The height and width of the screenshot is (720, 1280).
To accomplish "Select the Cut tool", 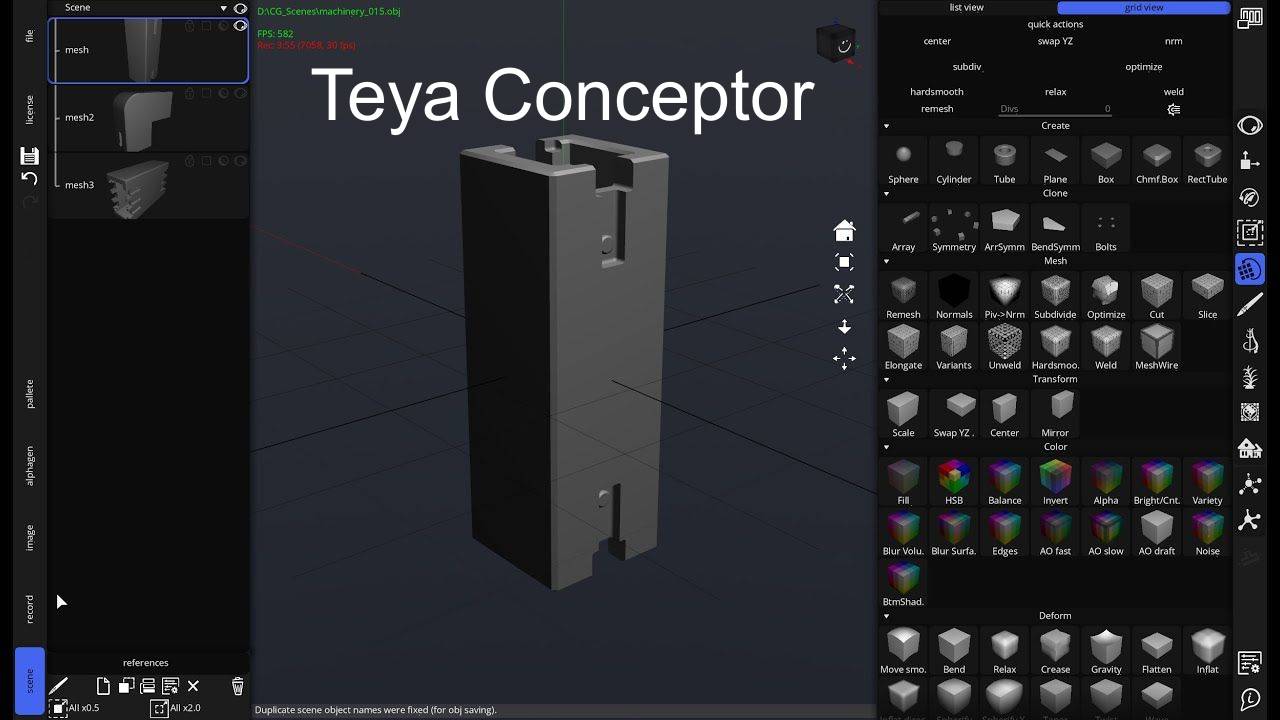I will point(1156,294).
